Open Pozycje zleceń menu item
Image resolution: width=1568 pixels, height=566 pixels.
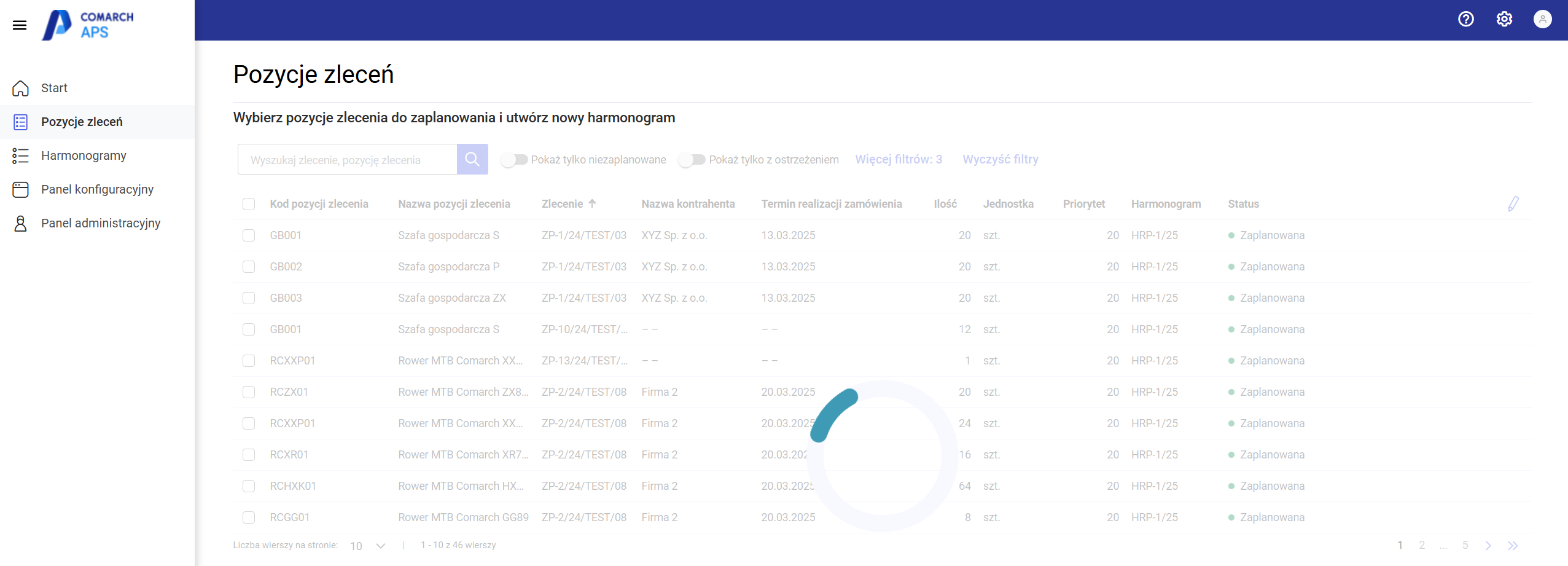(x=97, y=122)
